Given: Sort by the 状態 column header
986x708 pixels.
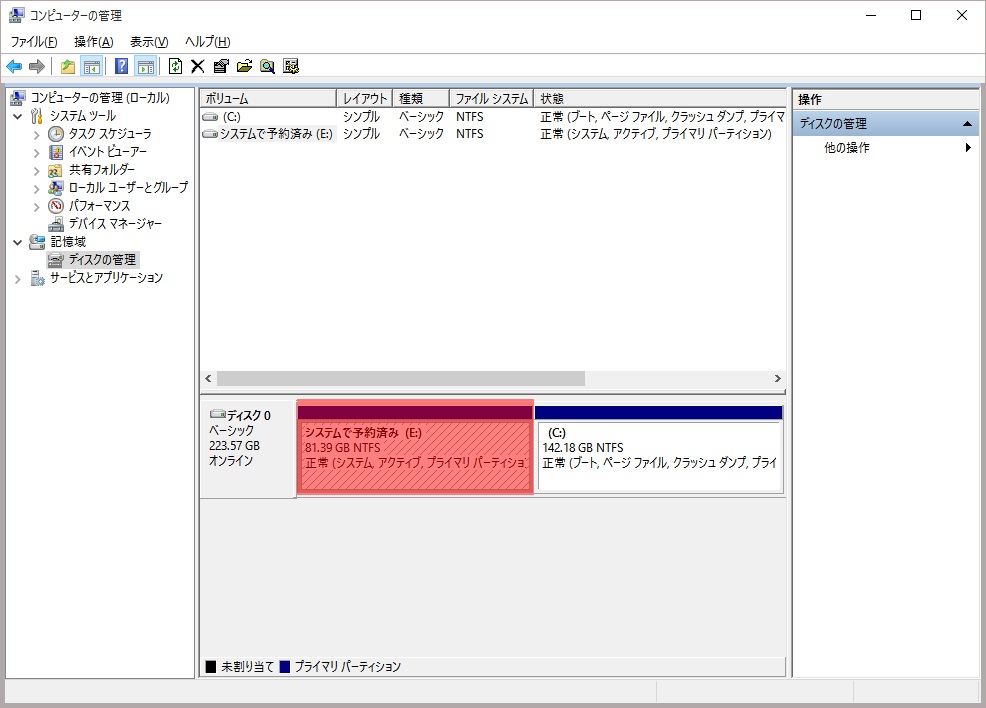Looking at the screenshot, I should click(660, 99).
